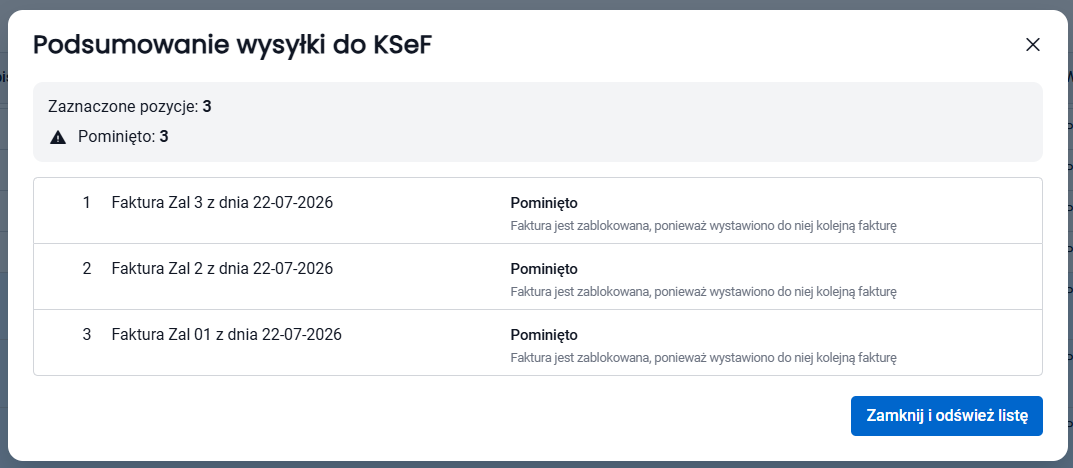
Task: Click the Podsumowanie wysyłki do KSeF title
Action: 233,45
